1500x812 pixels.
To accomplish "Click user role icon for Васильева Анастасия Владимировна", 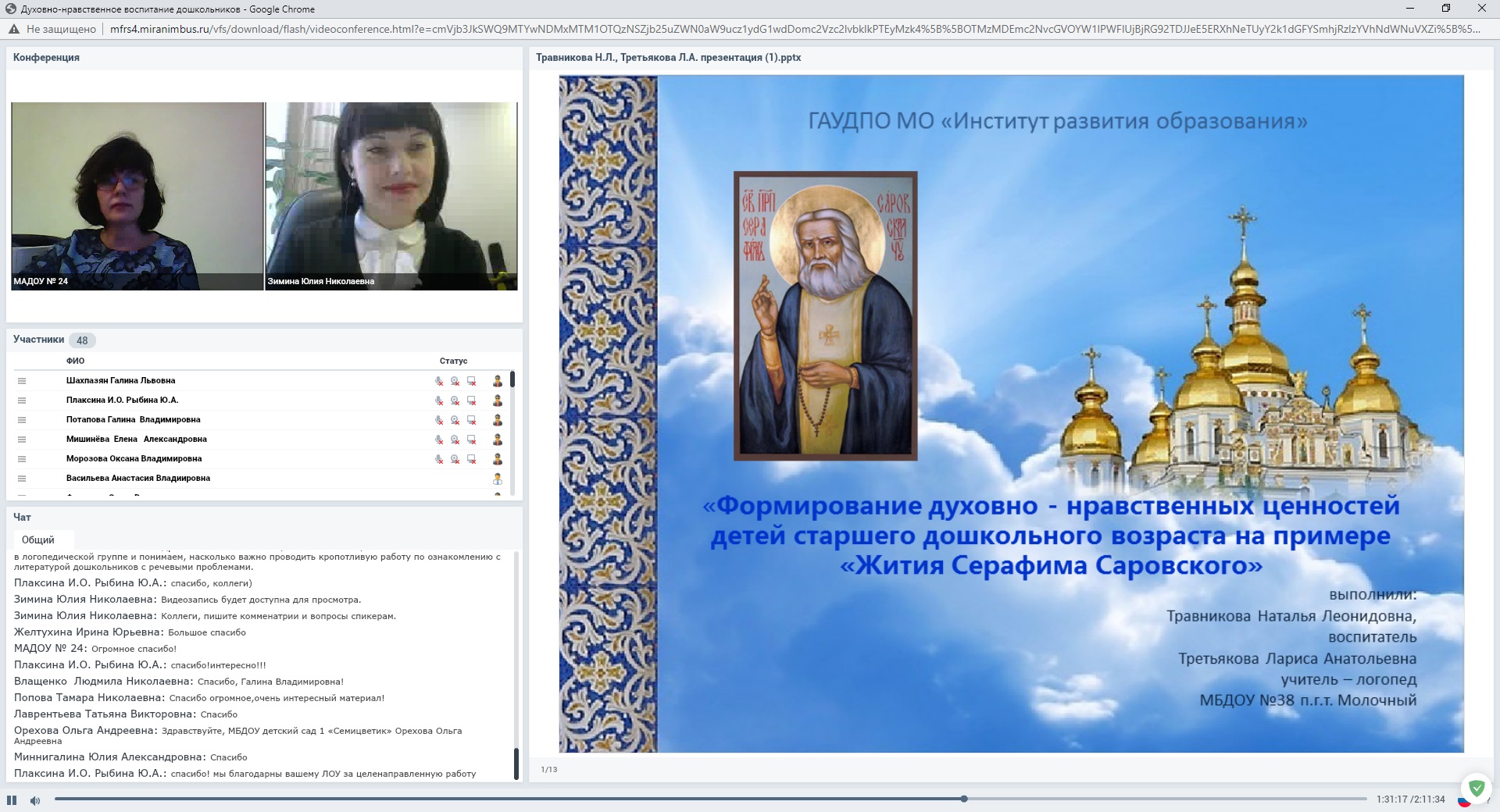I will pyautogui.click(x=497, y=479).
